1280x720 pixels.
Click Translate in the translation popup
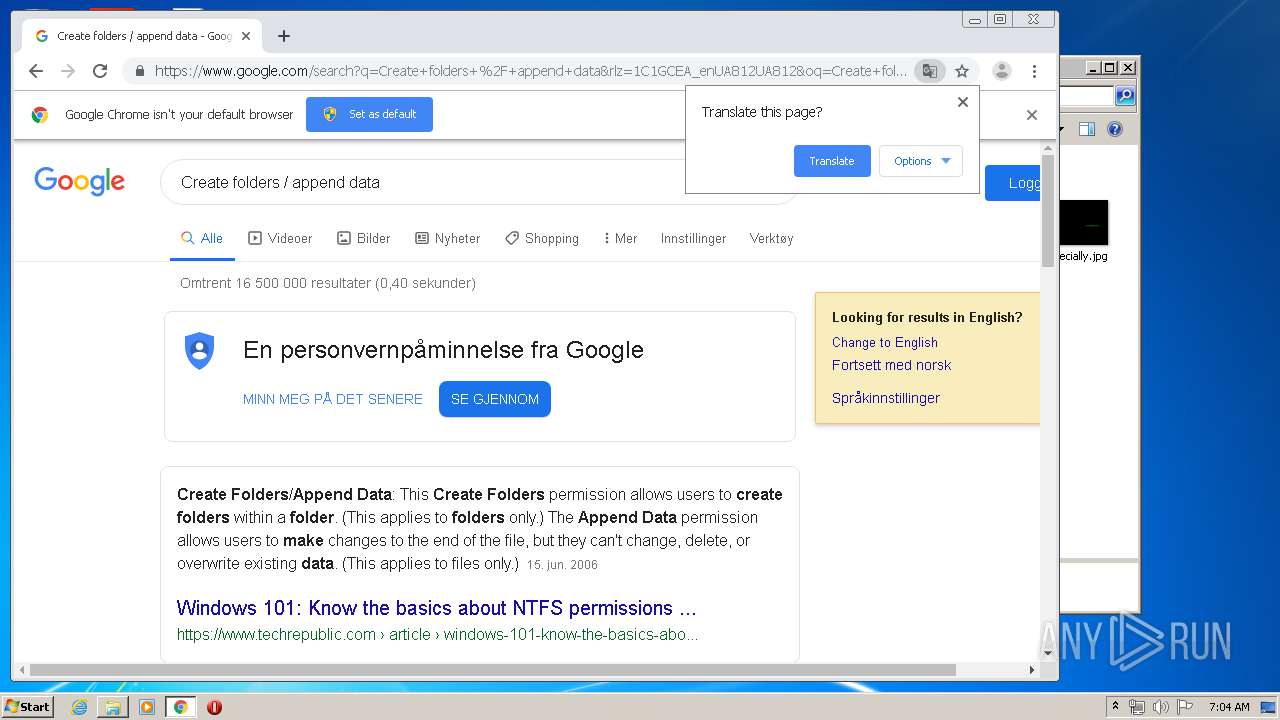(832, 161)
